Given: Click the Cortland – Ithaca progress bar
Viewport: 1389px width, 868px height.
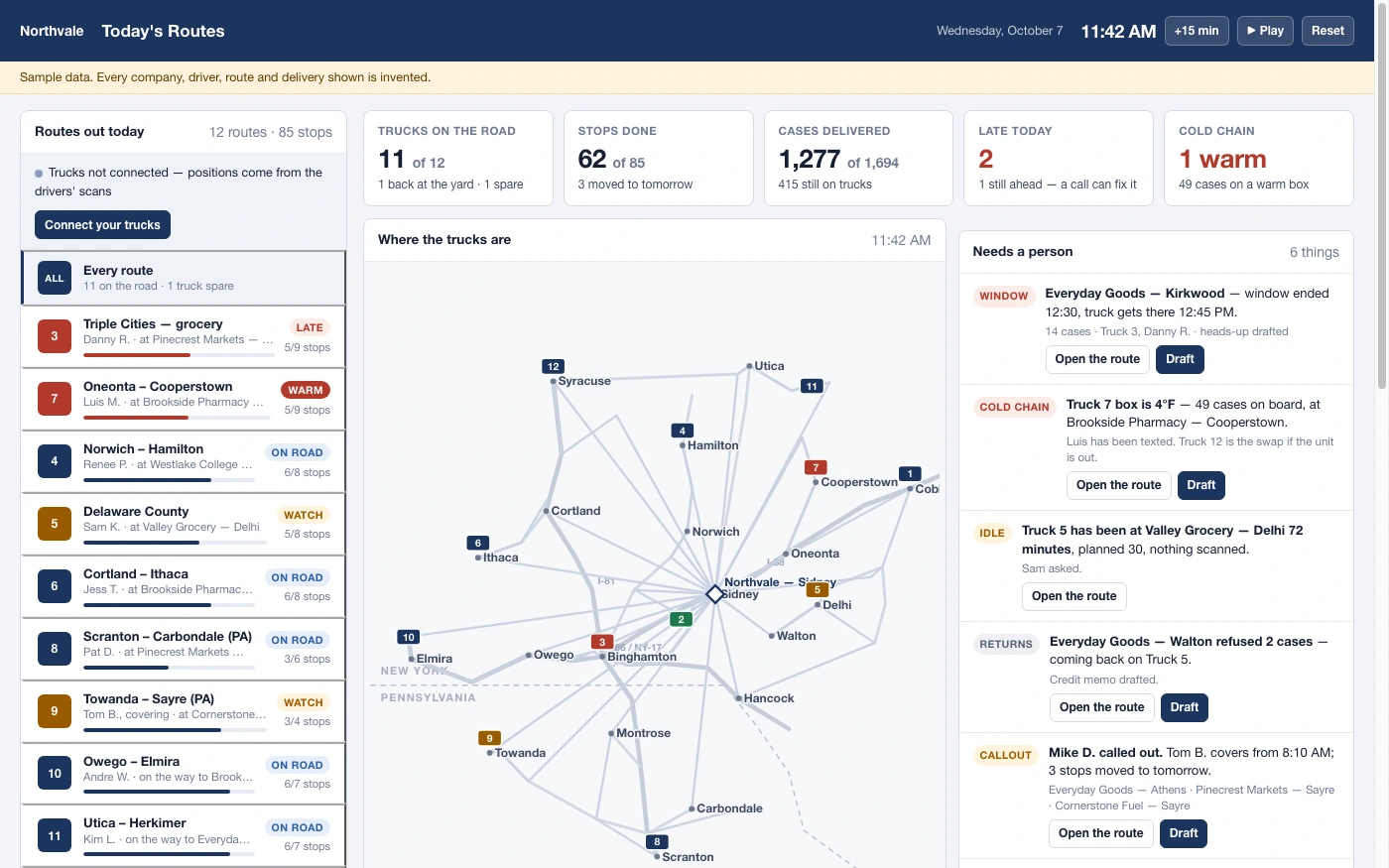Looking at the screenshot, I should click(169, 605).
